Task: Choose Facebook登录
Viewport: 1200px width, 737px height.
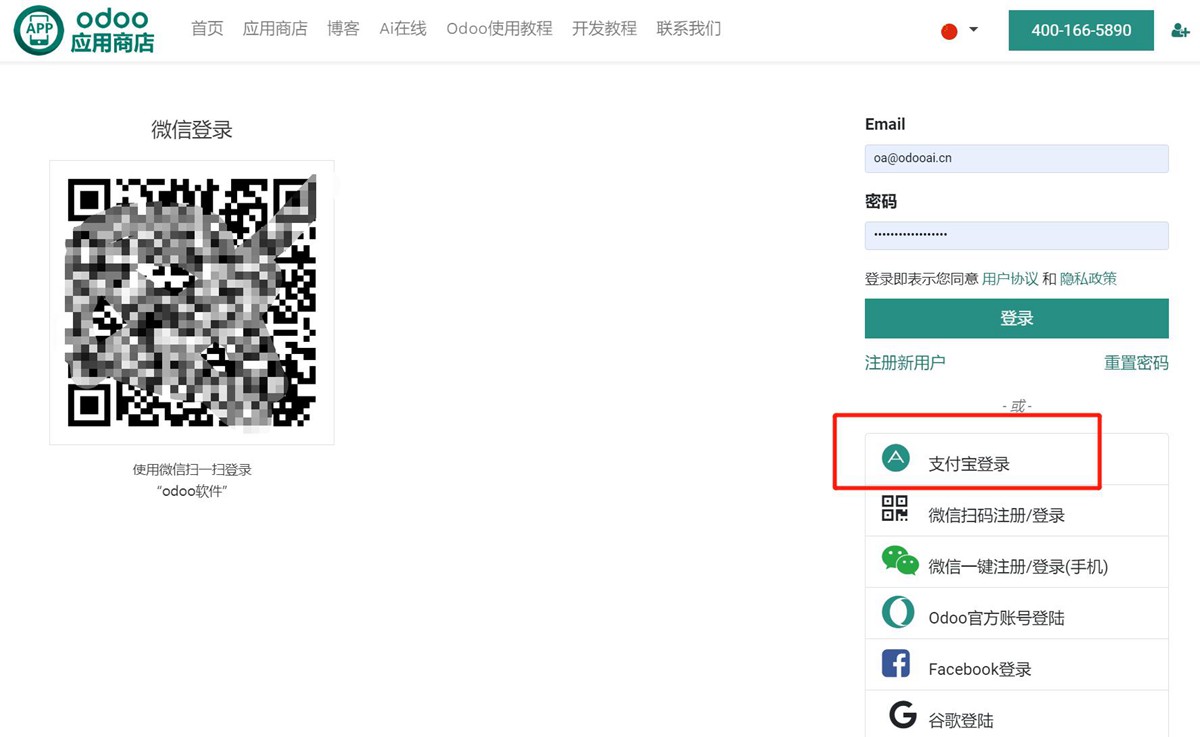Action: point(1016,664)
